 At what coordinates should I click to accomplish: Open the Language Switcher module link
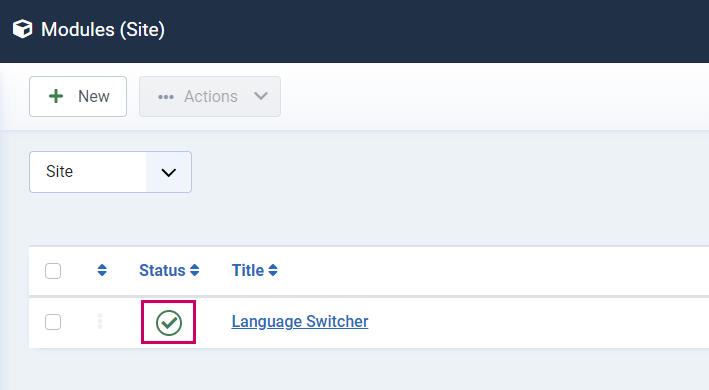point(300,322)
